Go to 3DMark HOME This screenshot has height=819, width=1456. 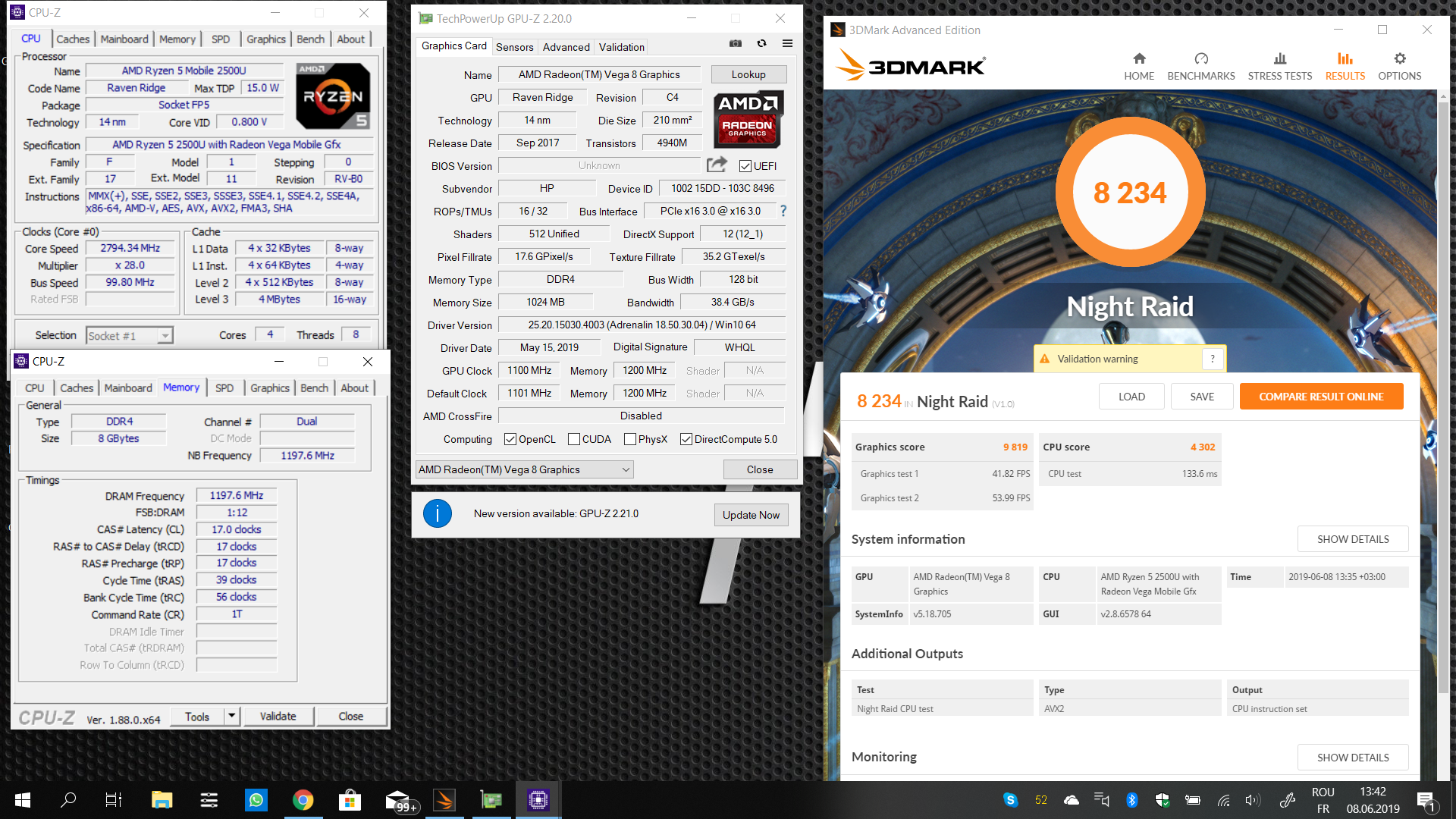(x=1139, y=67)
